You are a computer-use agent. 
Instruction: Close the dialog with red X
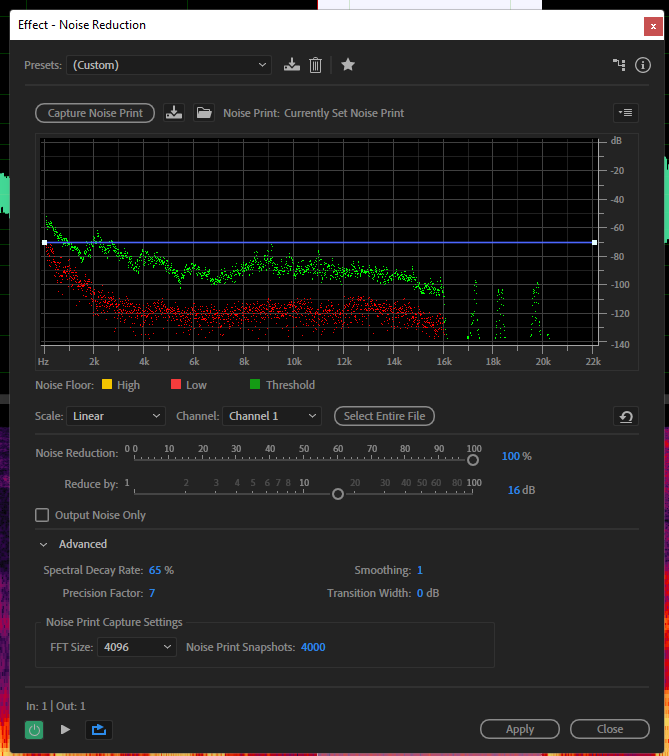653,26
